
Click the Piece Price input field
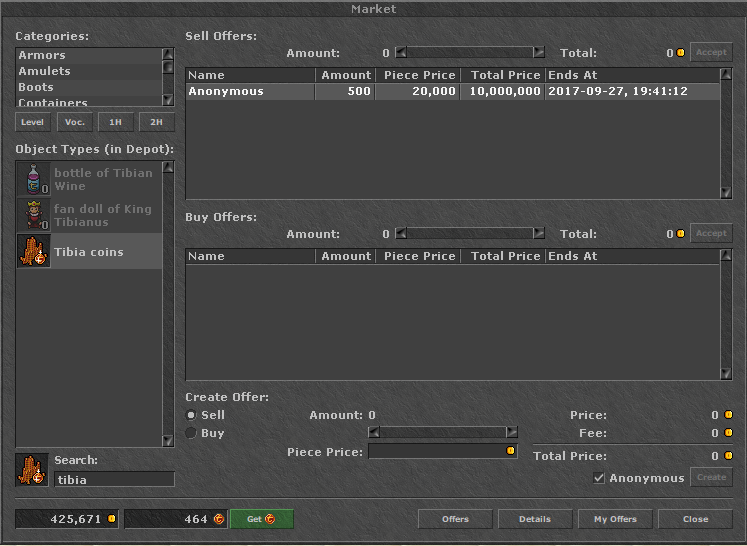click(443, 451)
